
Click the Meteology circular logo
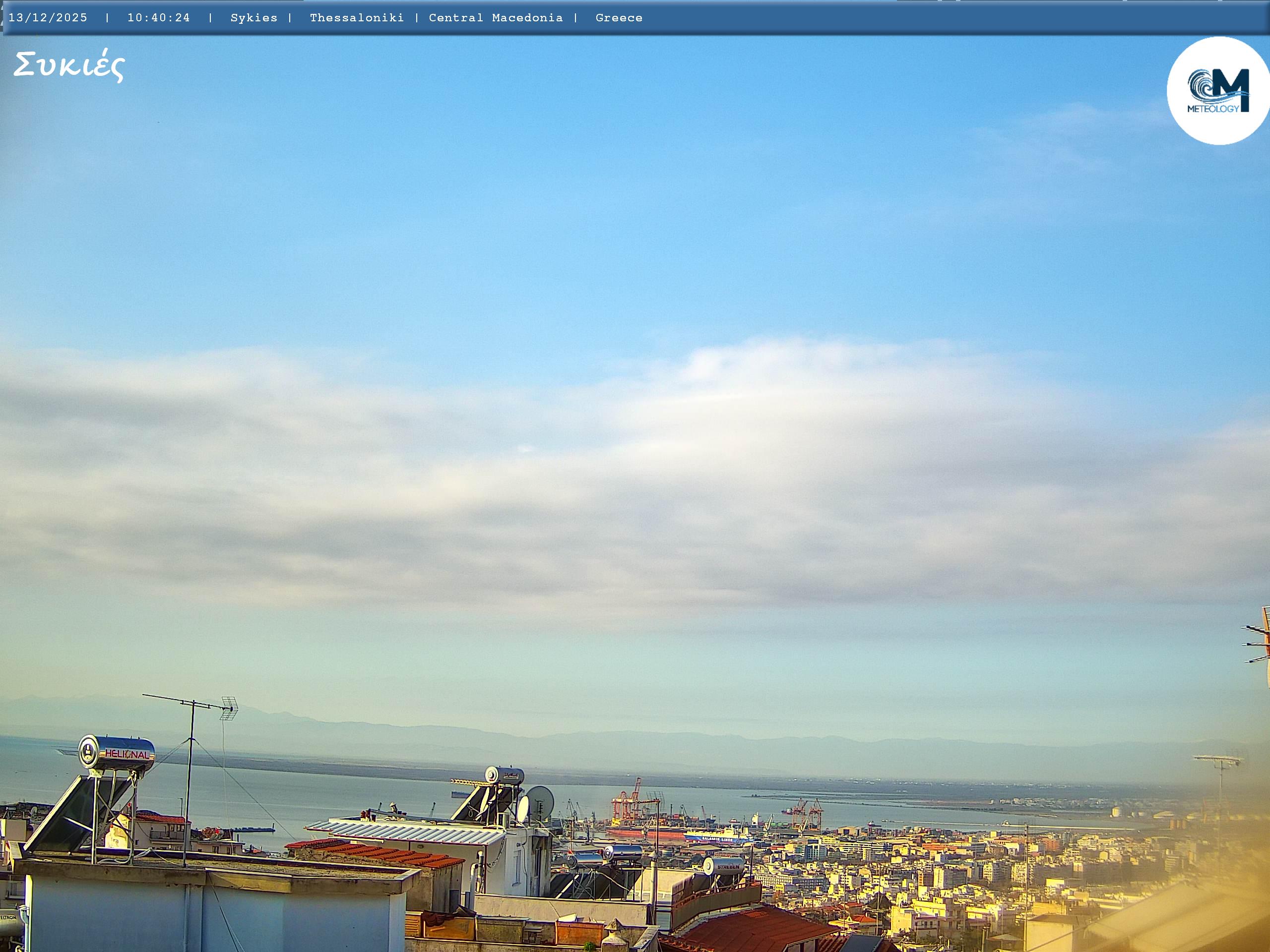[x=1218, y=91]
